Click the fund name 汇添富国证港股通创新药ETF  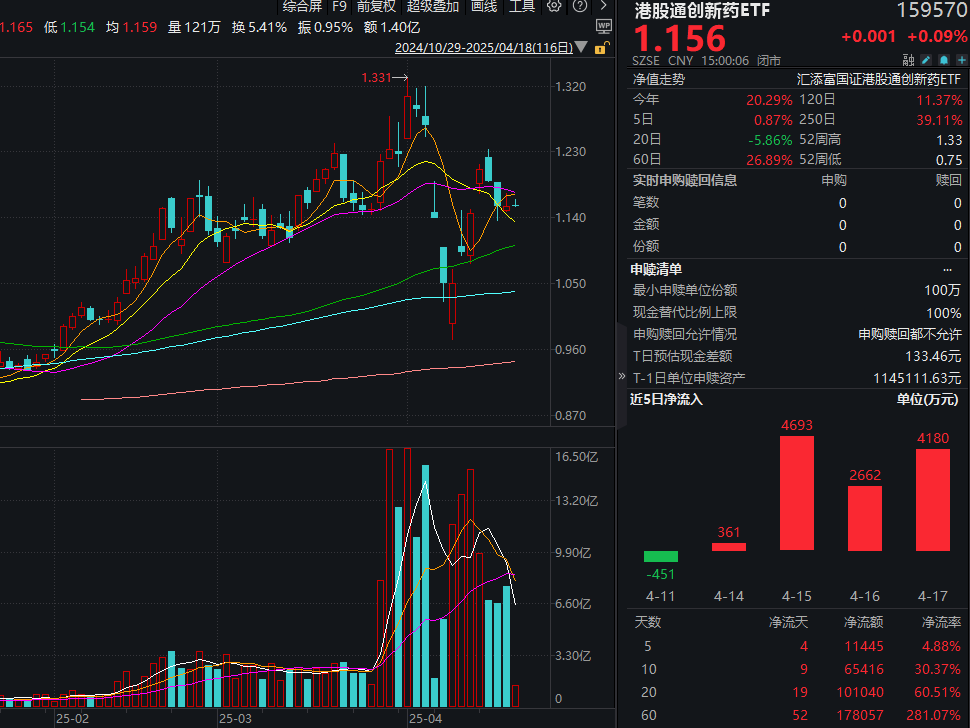click(879, 79)
